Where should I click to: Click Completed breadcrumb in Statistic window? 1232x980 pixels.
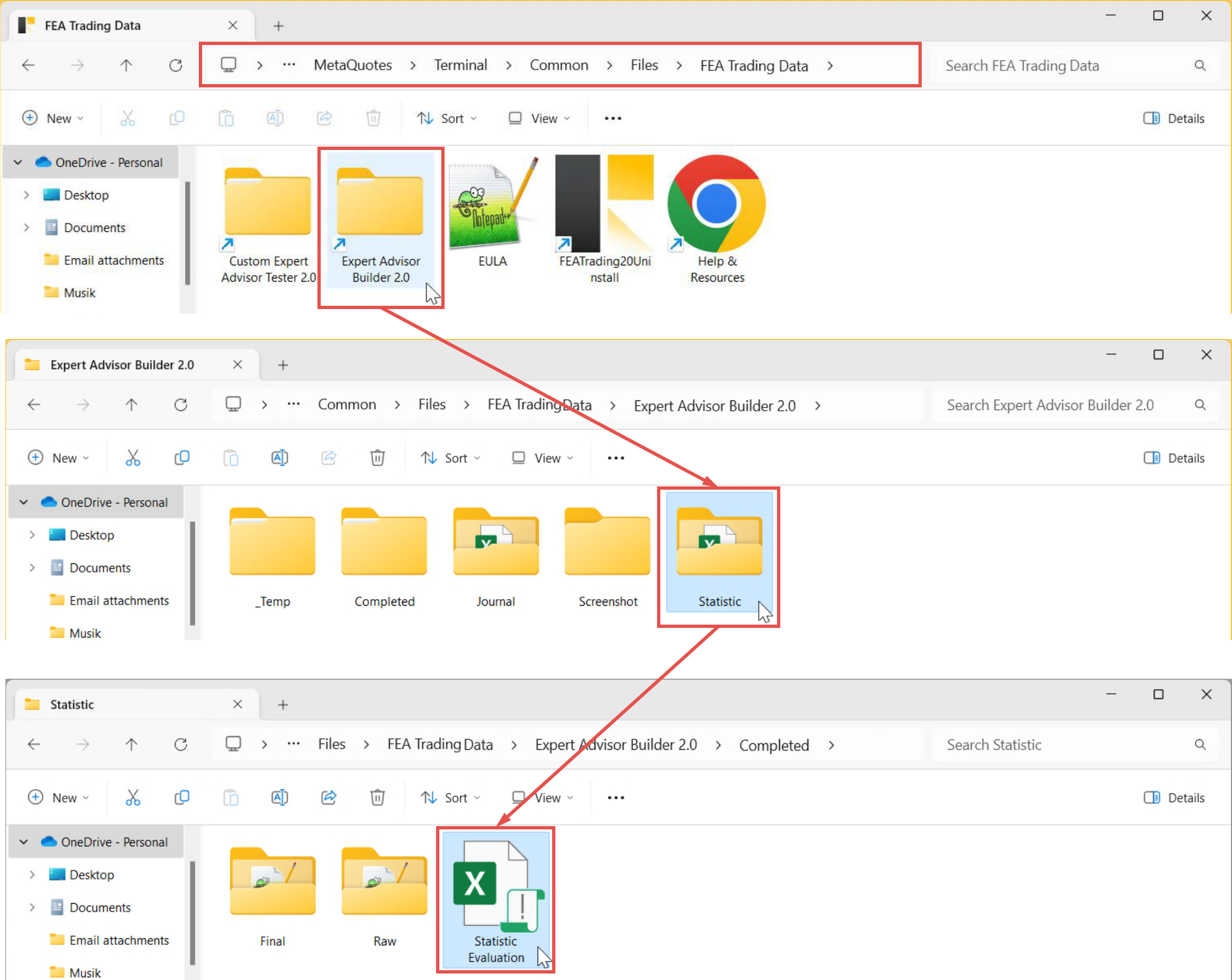[774, 745]
